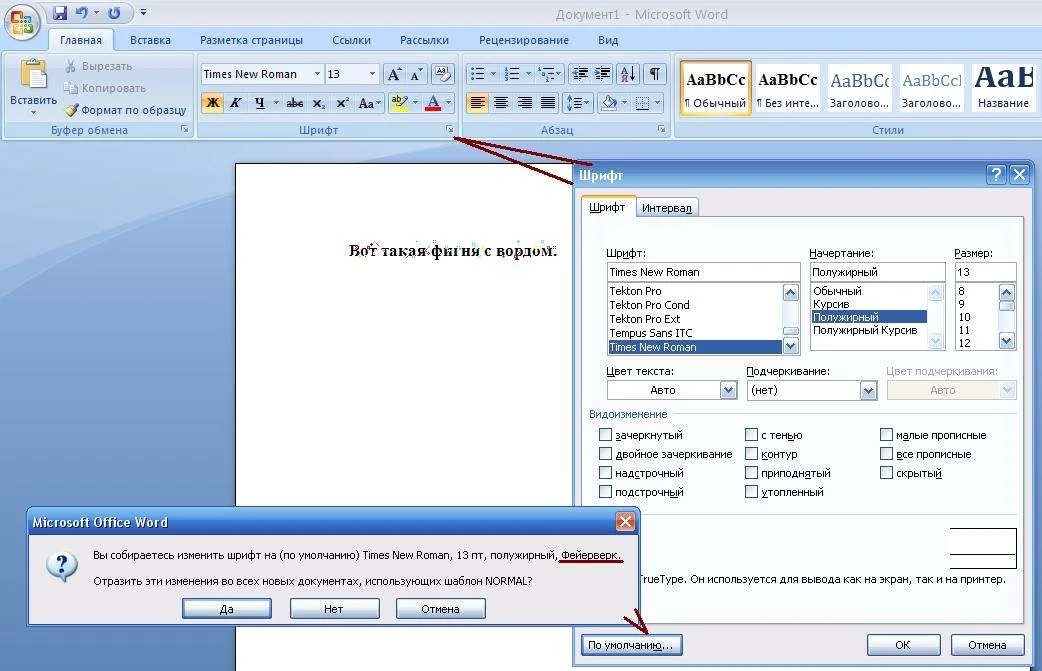1042x671 pixels.
Task: Open line spacing dropdown in ribbon
Action: (576, 103)
